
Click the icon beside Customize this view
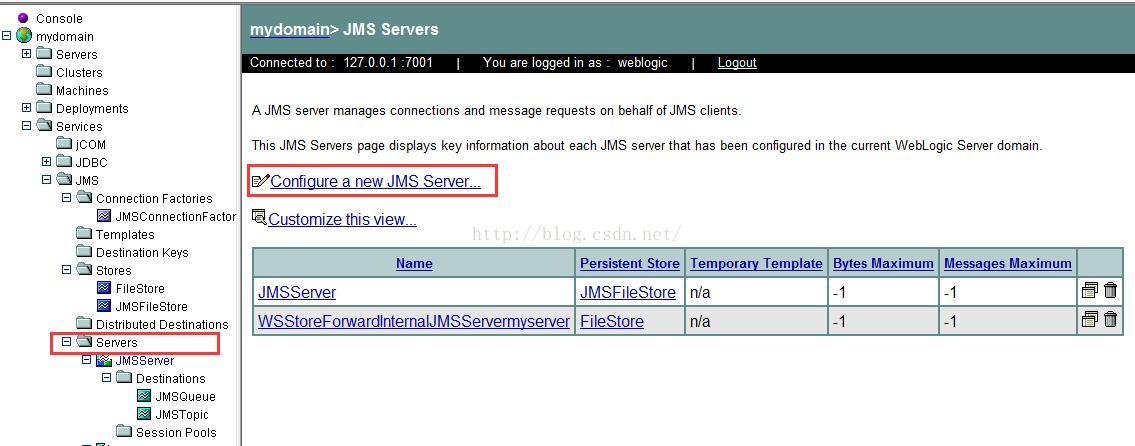coord(259,216)
